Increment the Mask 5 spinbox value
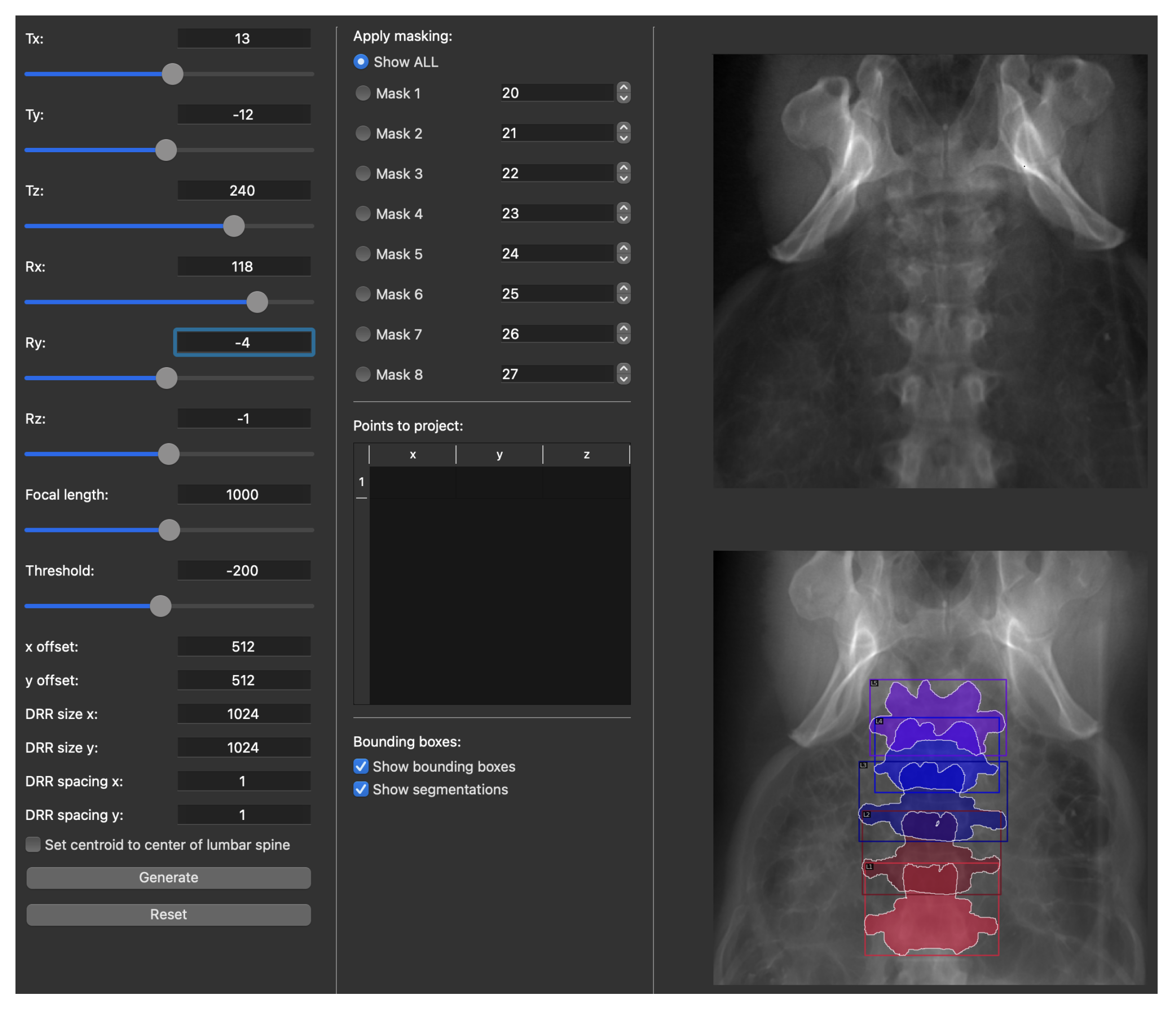This screenshot has width=1176, height=1019. point(624,248)
